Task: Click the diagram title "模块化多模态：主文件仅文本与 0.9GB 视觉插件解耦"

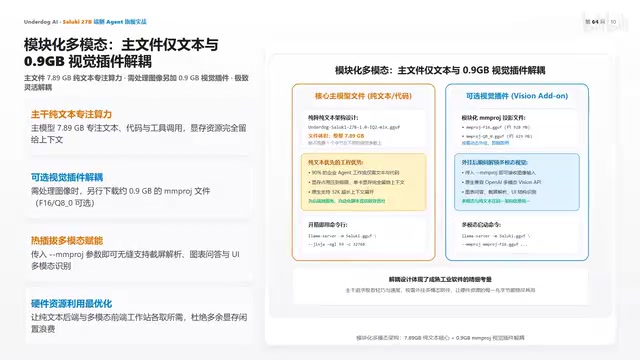Action: 440,70
